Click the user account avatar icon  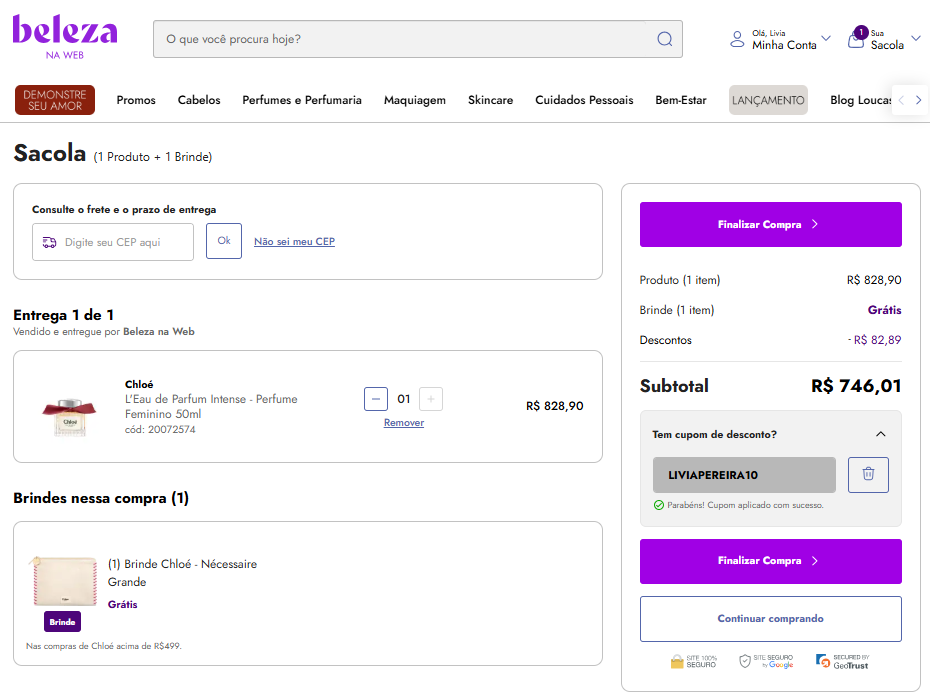[737, 39]
